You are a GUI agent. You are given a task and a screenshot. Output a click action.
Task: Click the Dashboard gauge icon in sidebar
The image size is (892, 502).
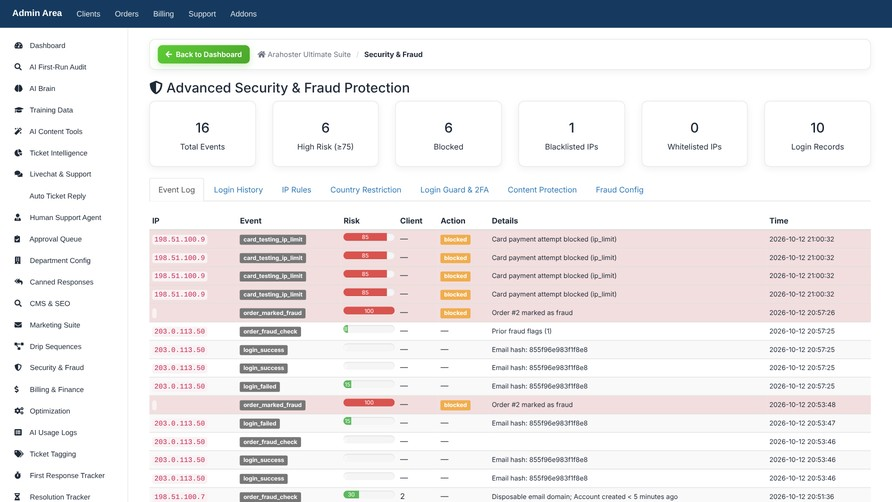click(18, 46)
